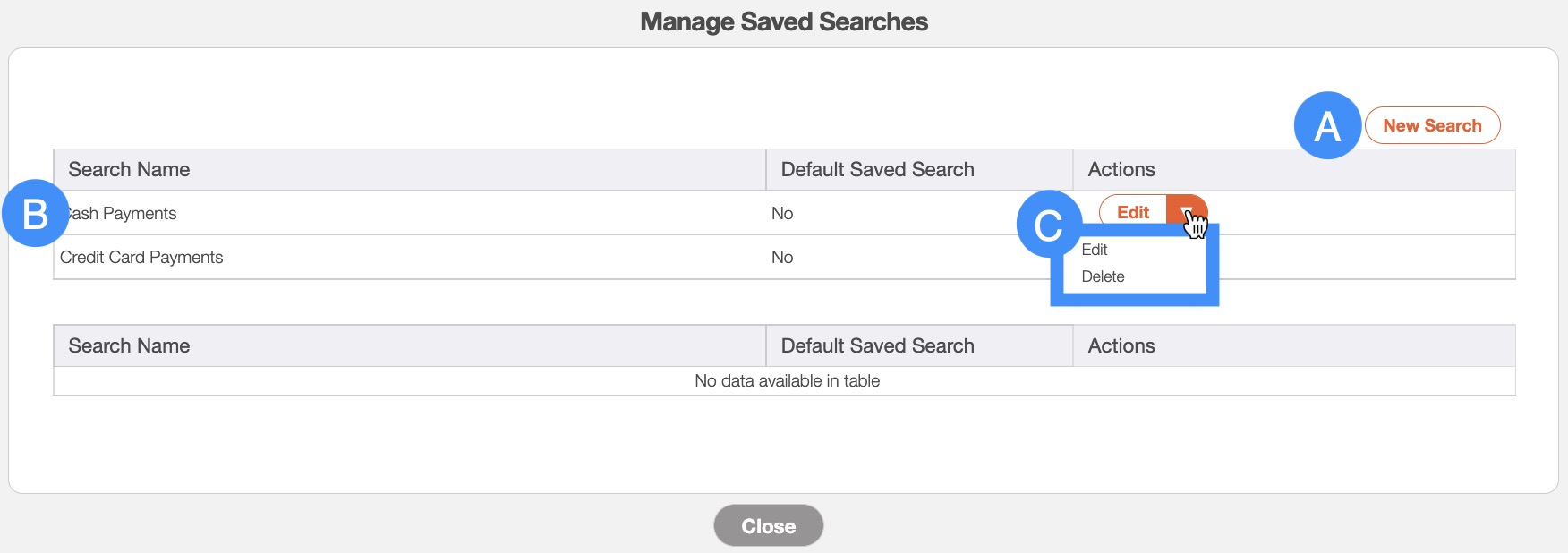The image size is (1568, 553).
Task: Click first table's Default Saved Search header
Action: [x=877, y=170]
